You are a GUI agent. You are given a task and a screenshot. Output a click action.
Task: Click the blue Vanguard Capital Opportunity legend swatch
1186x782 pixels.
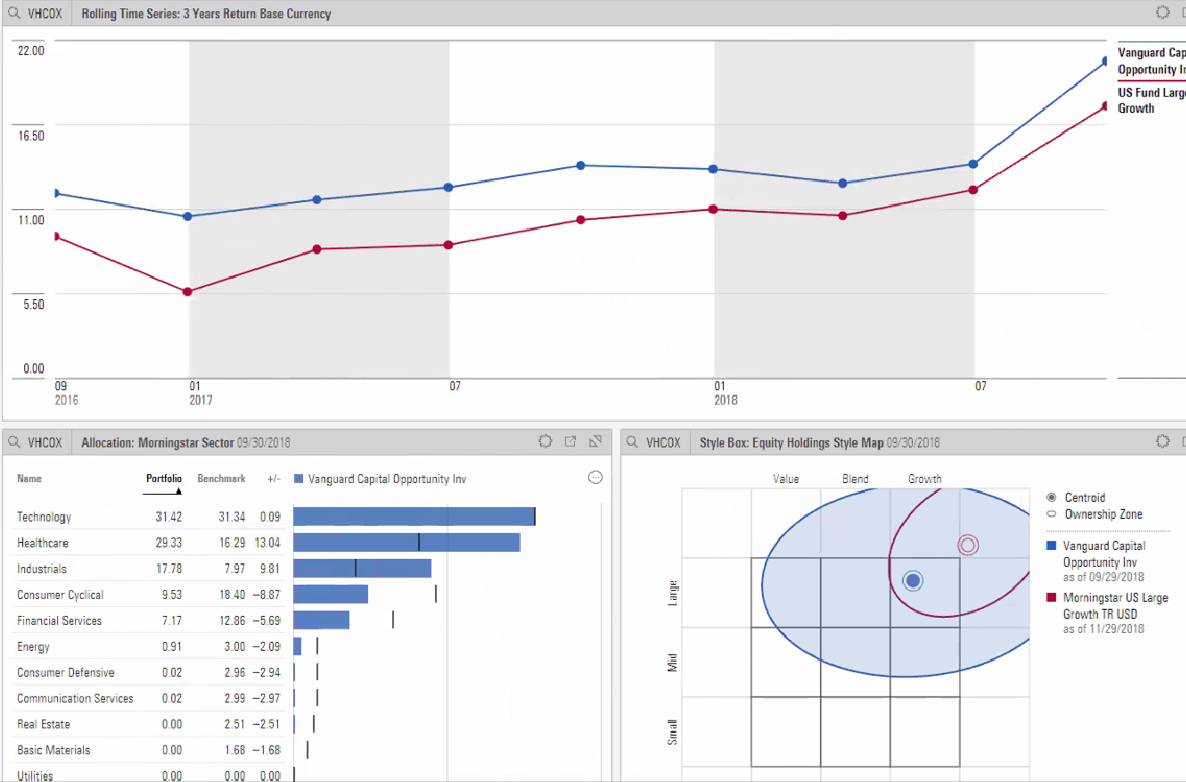click(x=1050, y=546)
